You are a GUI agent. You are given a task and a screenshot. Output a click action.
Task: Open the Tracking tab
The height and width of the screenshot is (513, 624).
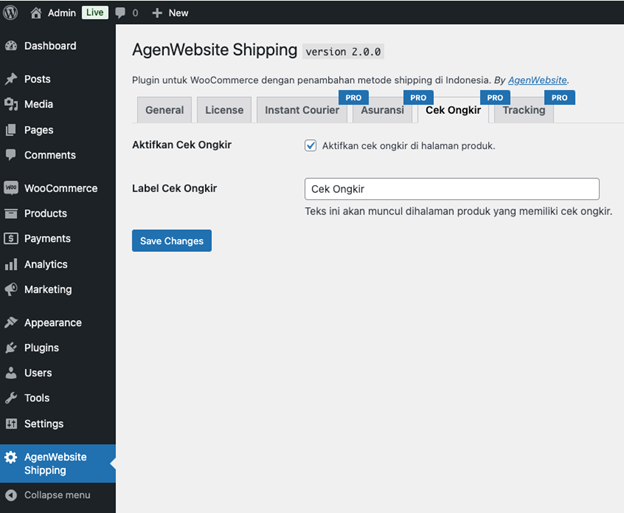pos(524,110)
